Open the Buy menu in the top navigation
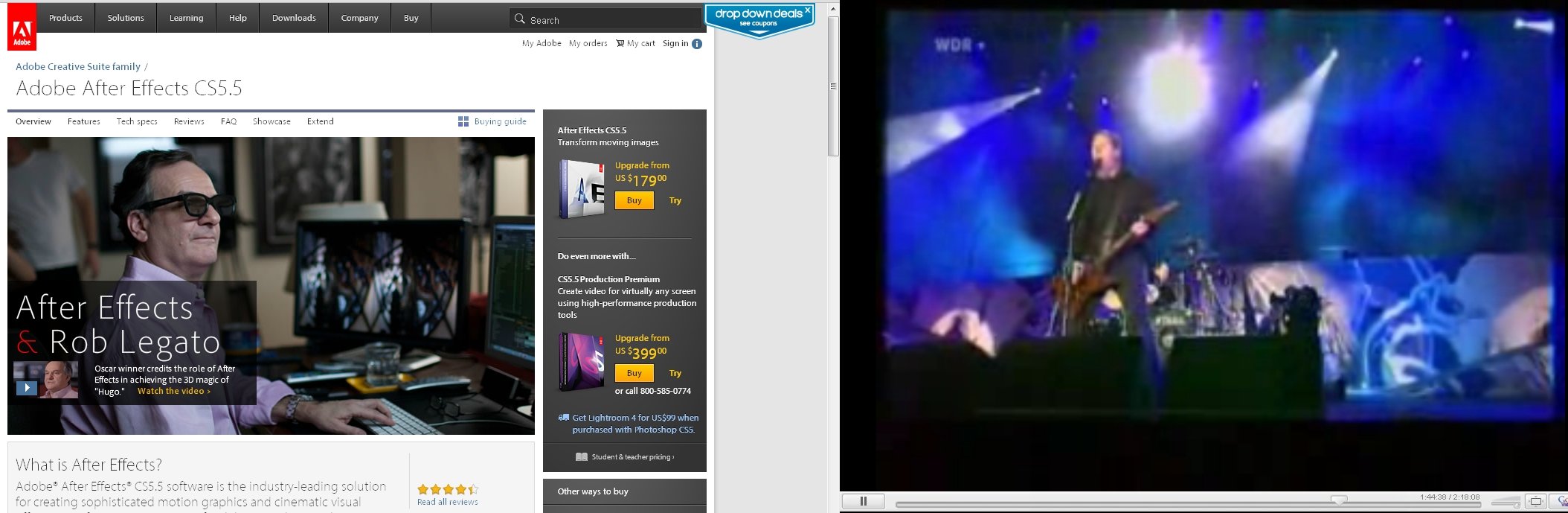 pyautogui.click(x=411, y=18)
